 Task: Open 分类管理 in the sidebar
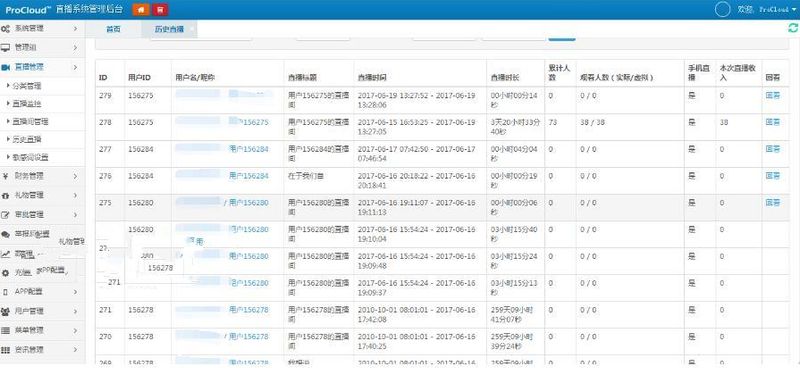click(27, 86)
